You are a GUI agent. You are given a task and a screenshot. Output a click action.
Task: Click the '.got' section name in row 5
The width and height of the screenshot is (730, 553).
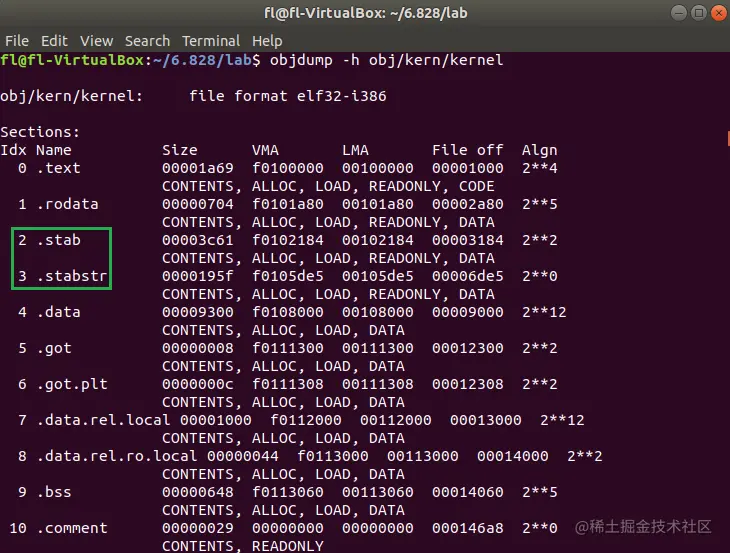tap(54, 348)
